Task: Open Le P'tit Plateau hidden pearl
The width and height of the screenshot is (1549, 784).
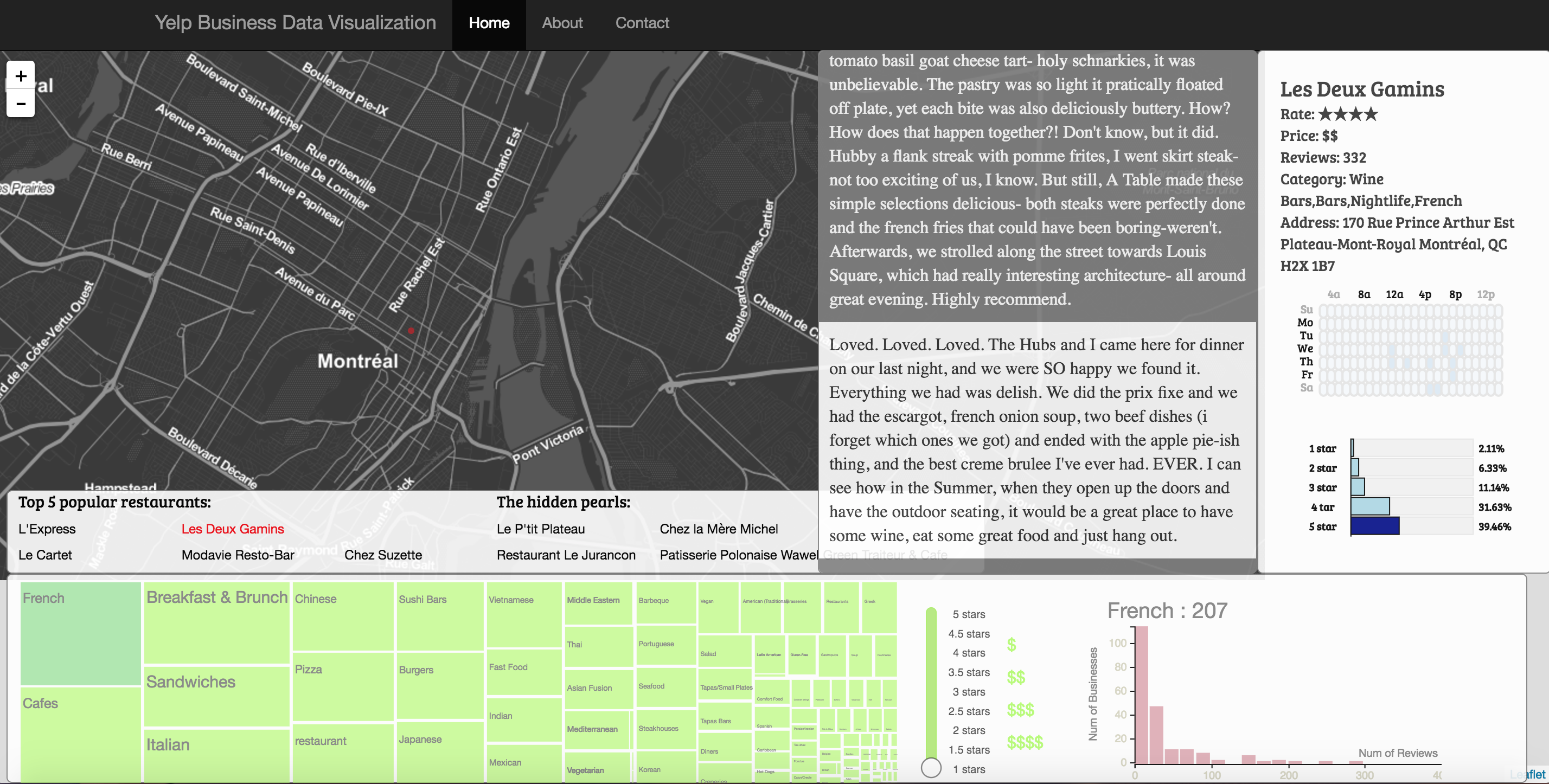Action: click(540, 529)
